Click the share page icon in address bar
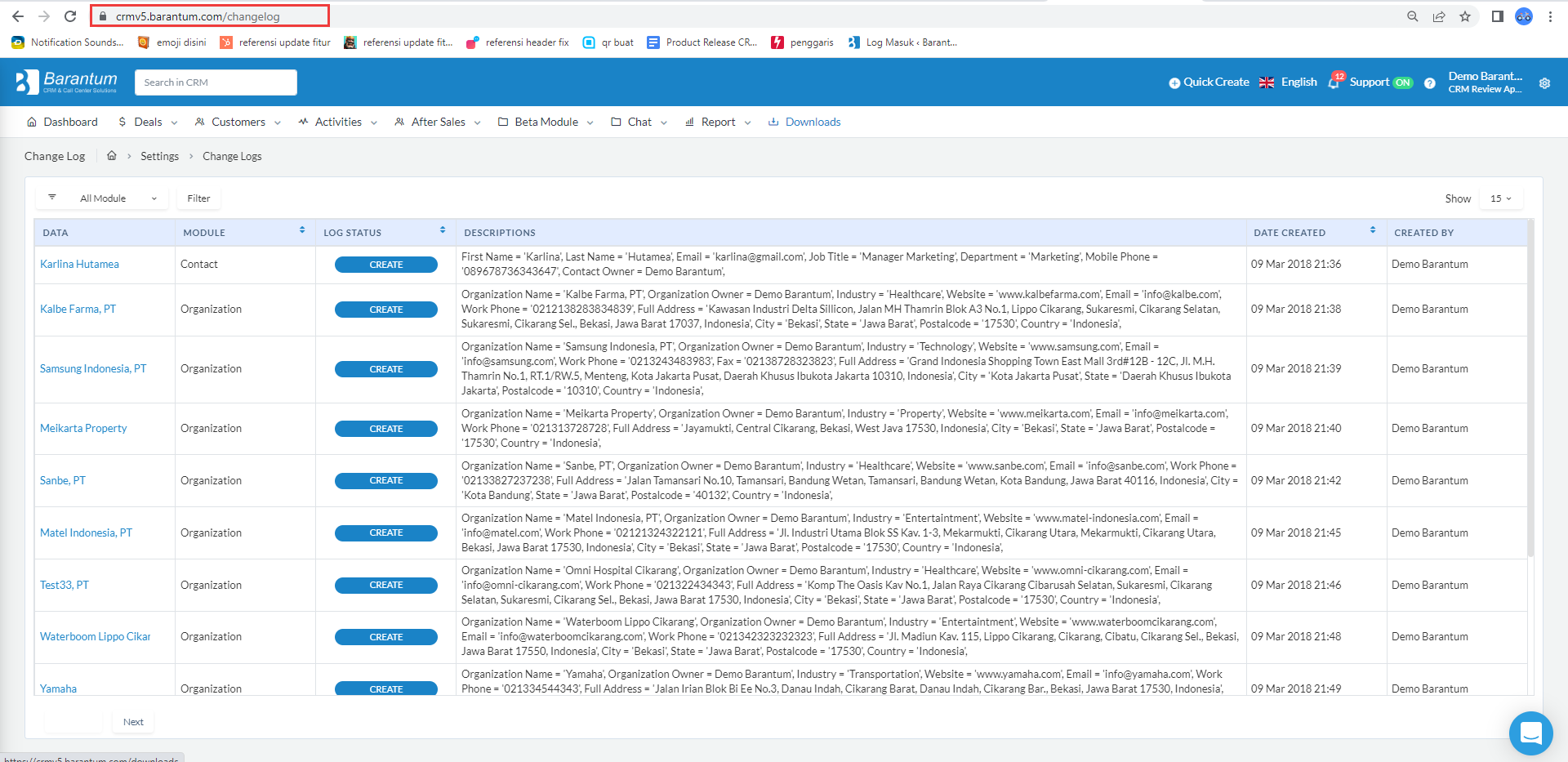The height and width of the screenshot is (762, 1568). [1439, 16]
